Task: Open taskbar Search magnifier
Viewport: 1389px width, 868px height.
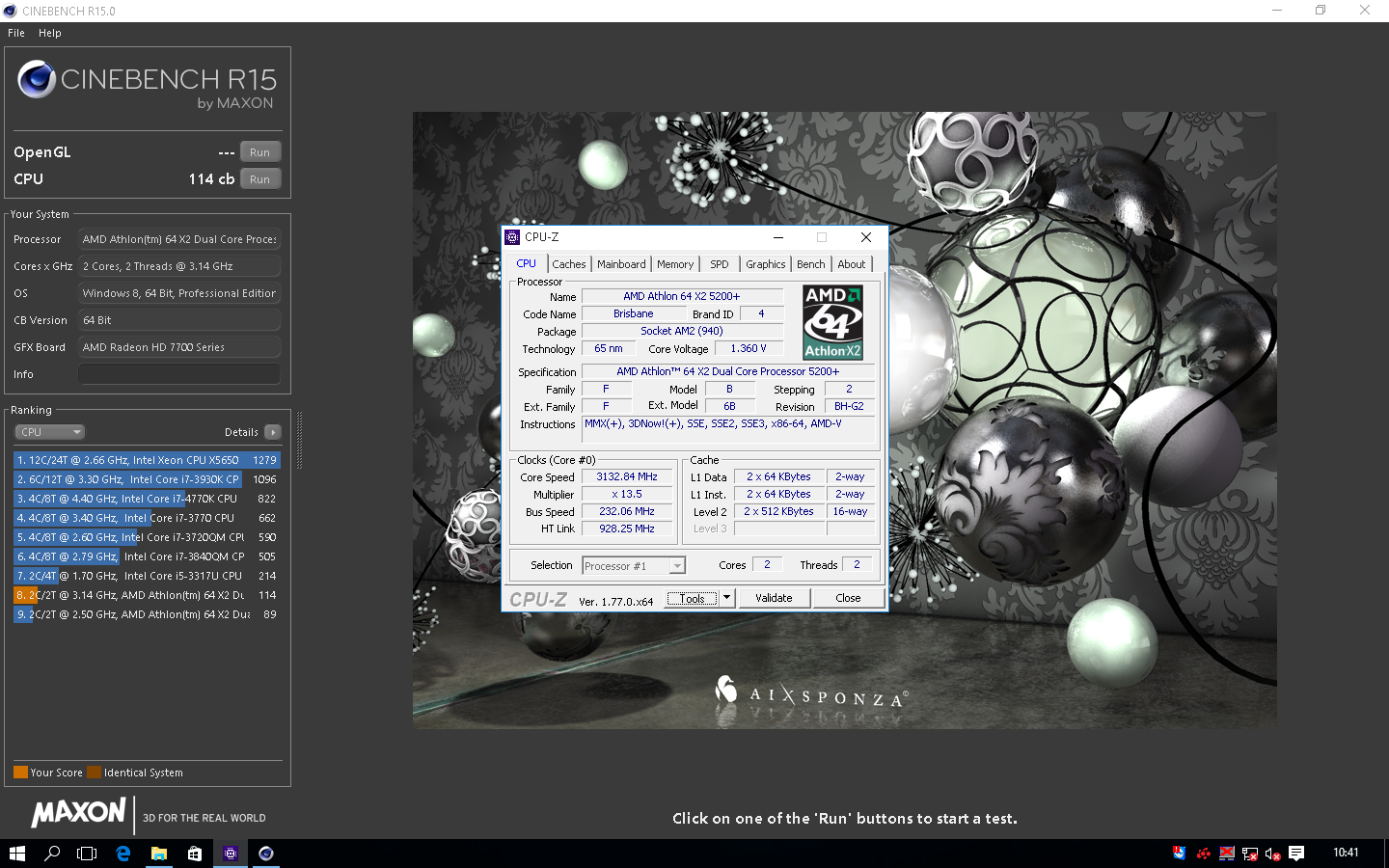Action: coord(52,854)
